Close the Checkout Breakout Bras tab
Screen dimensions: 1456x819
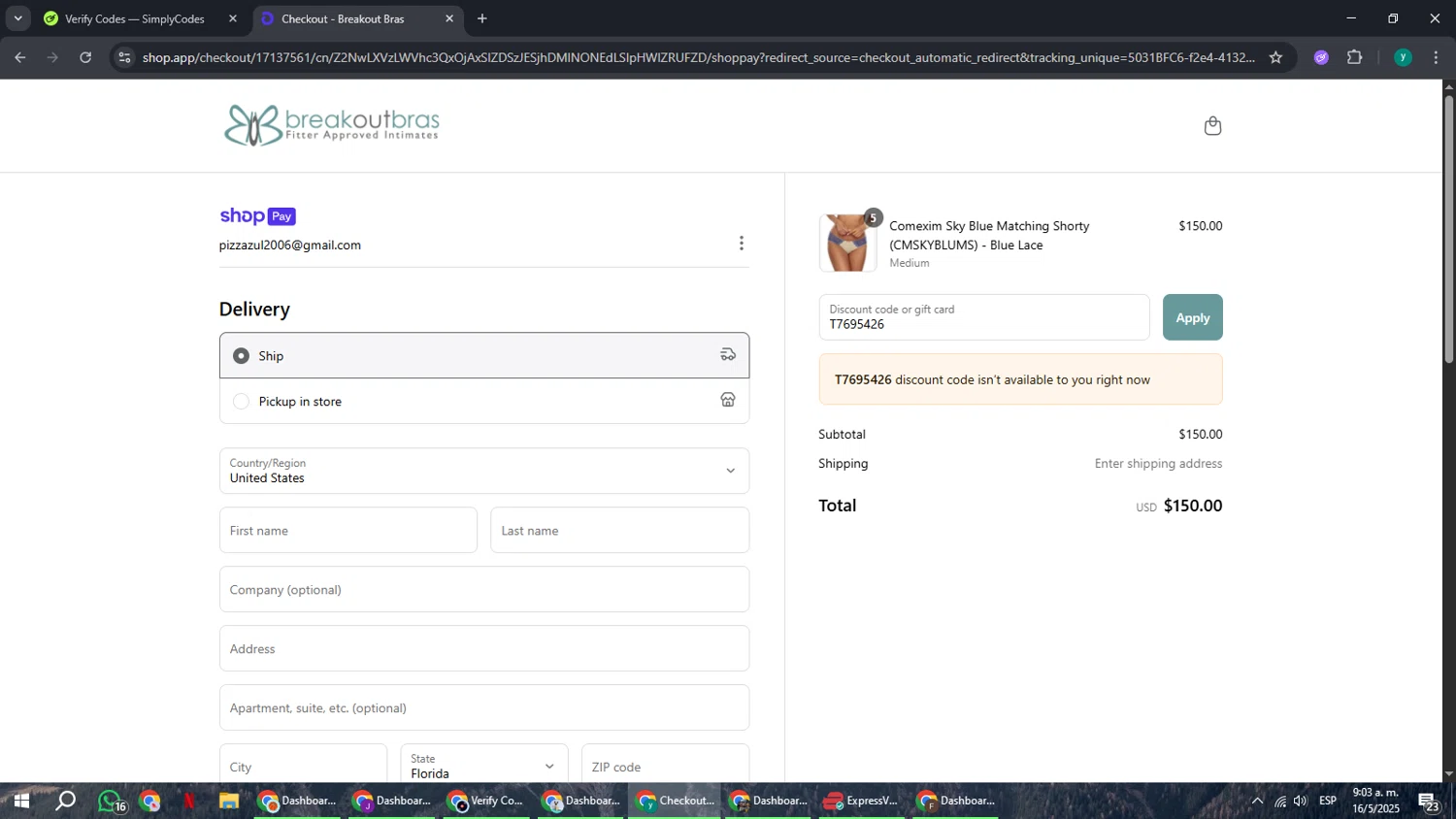(x=449, y=18)
